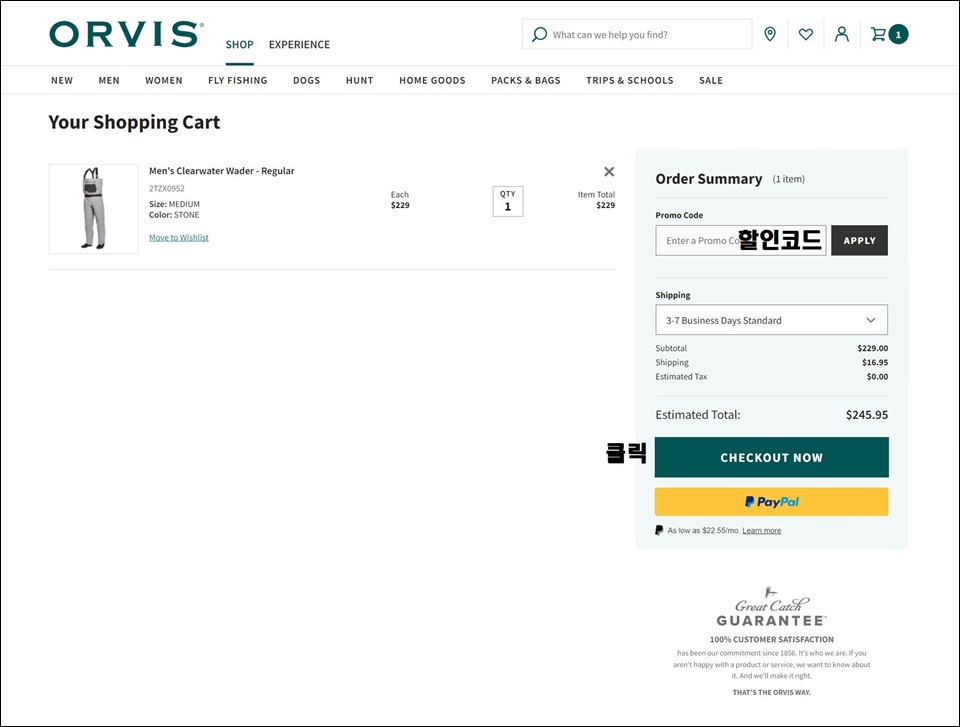Open the HUNT menu
This screenshot has height=727, width=960.
coord(359,80)
